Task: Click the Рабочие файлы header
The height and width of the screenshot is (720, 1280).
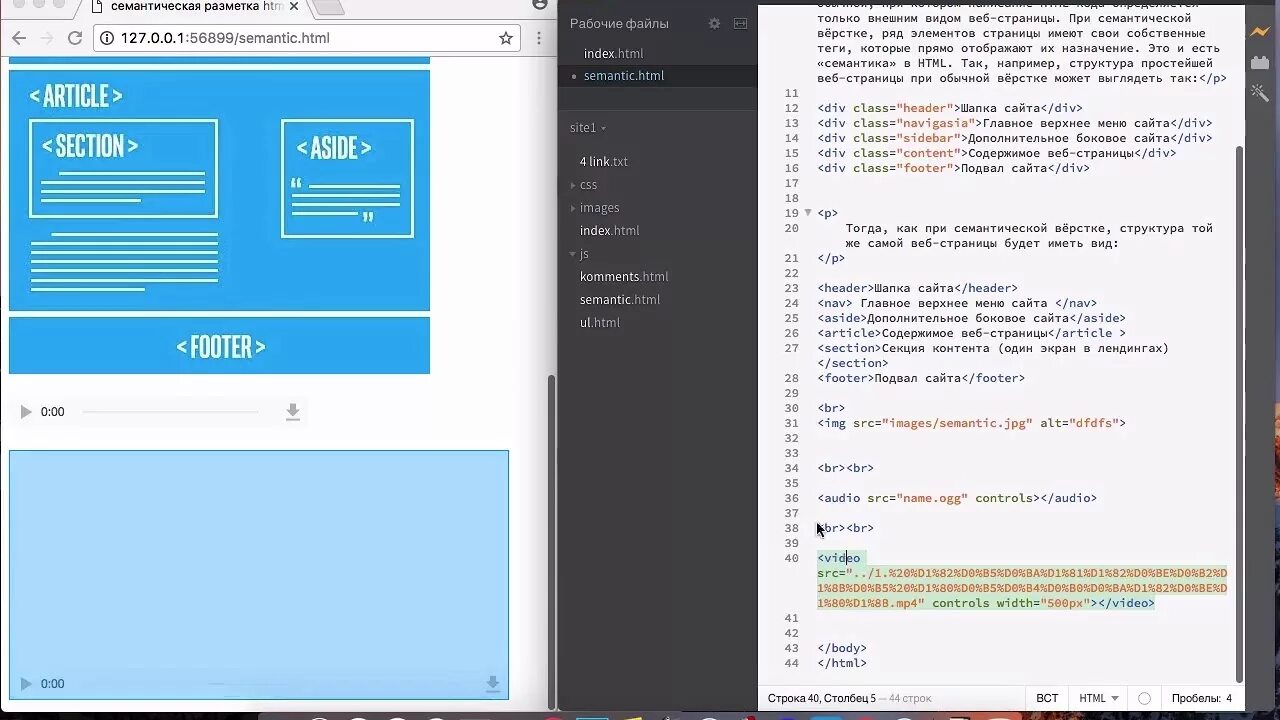Action: click(619, 23)
